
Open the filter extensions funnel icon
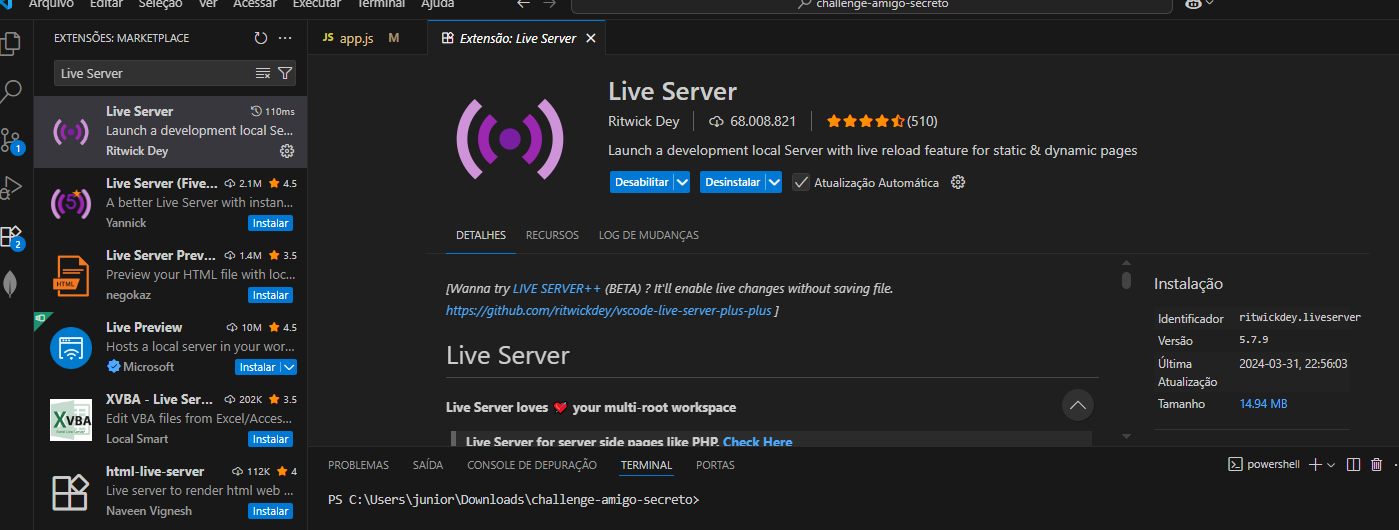tap(285, 73)
